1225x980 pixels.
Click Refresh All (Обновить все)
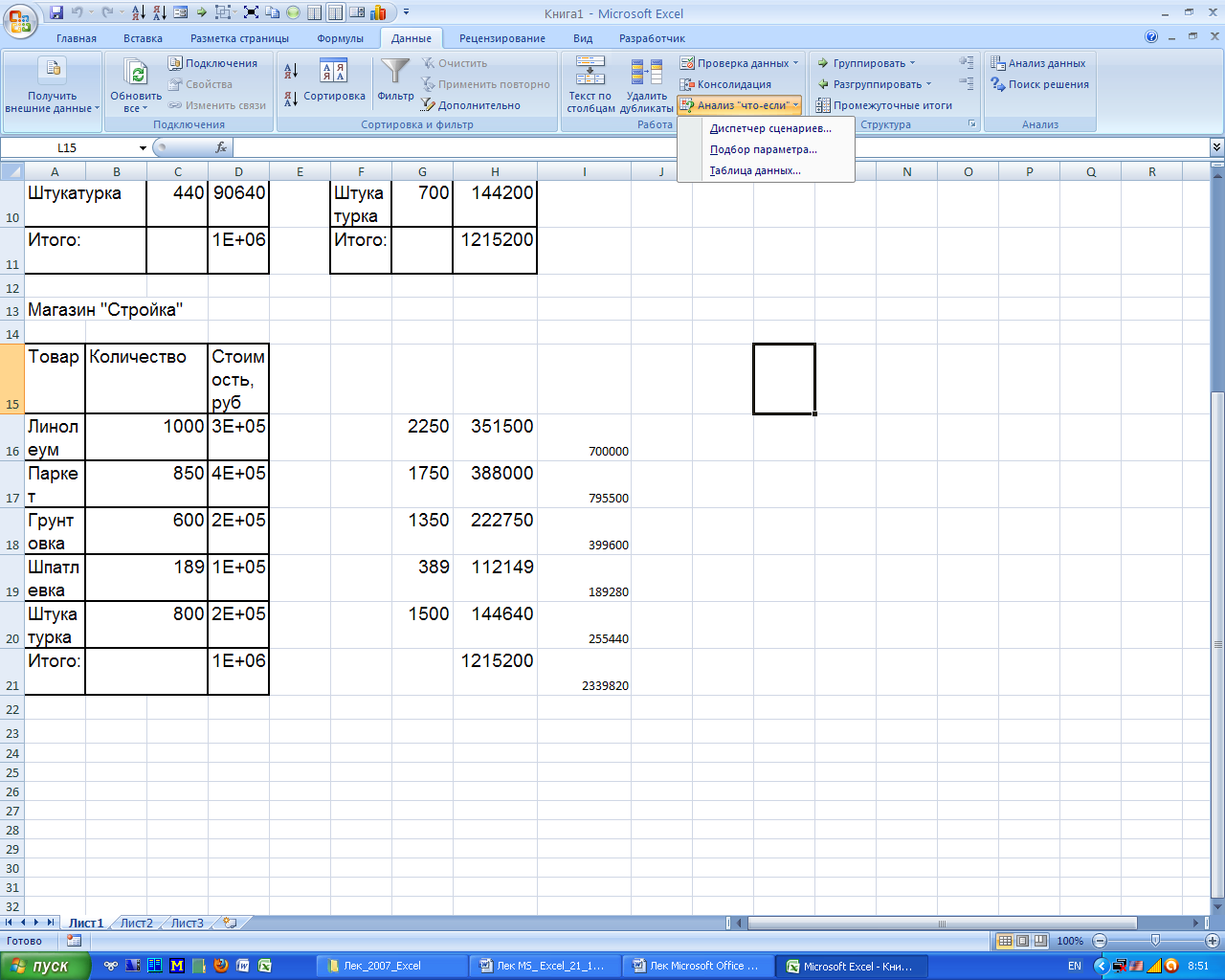(x=136, y=86)
